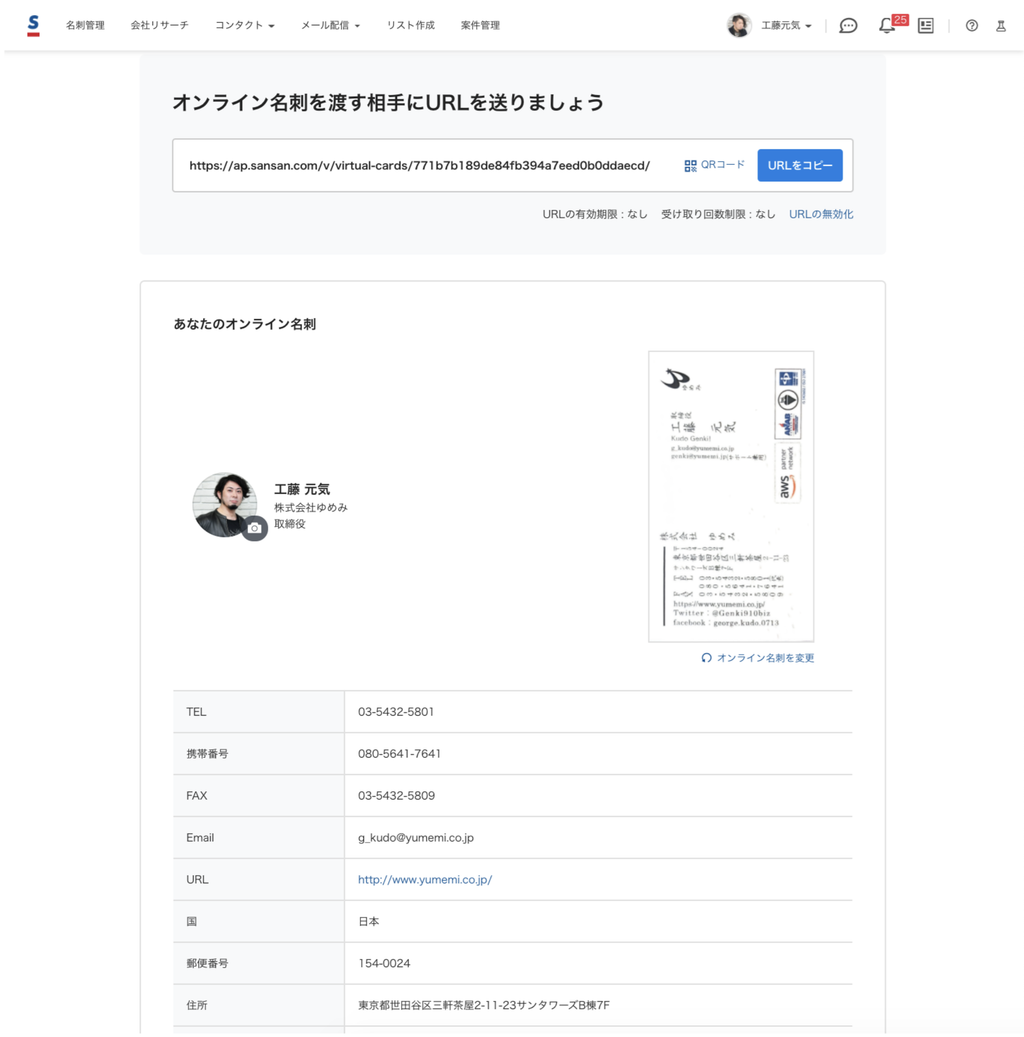Open the help question mark icon
The width and height of the screenshot is (1024, 1037).
(972, 26)
